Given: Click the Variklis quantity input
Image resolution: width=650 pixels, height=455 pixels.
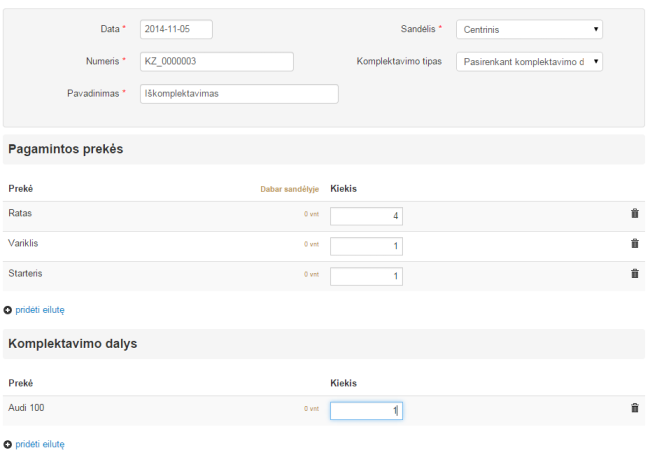Looking at the screenshot, I should pos(366,246).
